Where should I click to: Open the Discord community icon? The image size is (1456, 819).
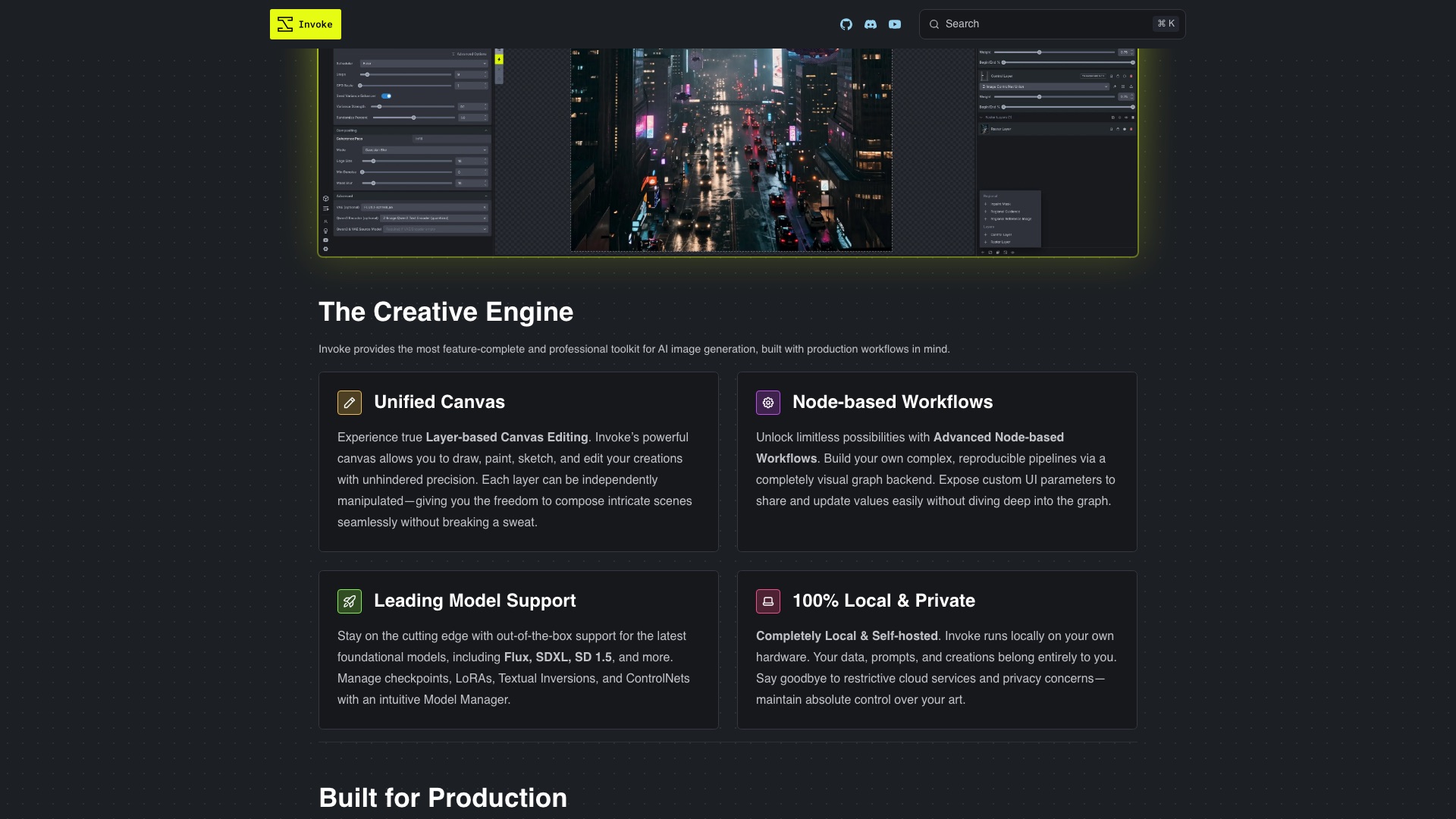tap(871, 24)
